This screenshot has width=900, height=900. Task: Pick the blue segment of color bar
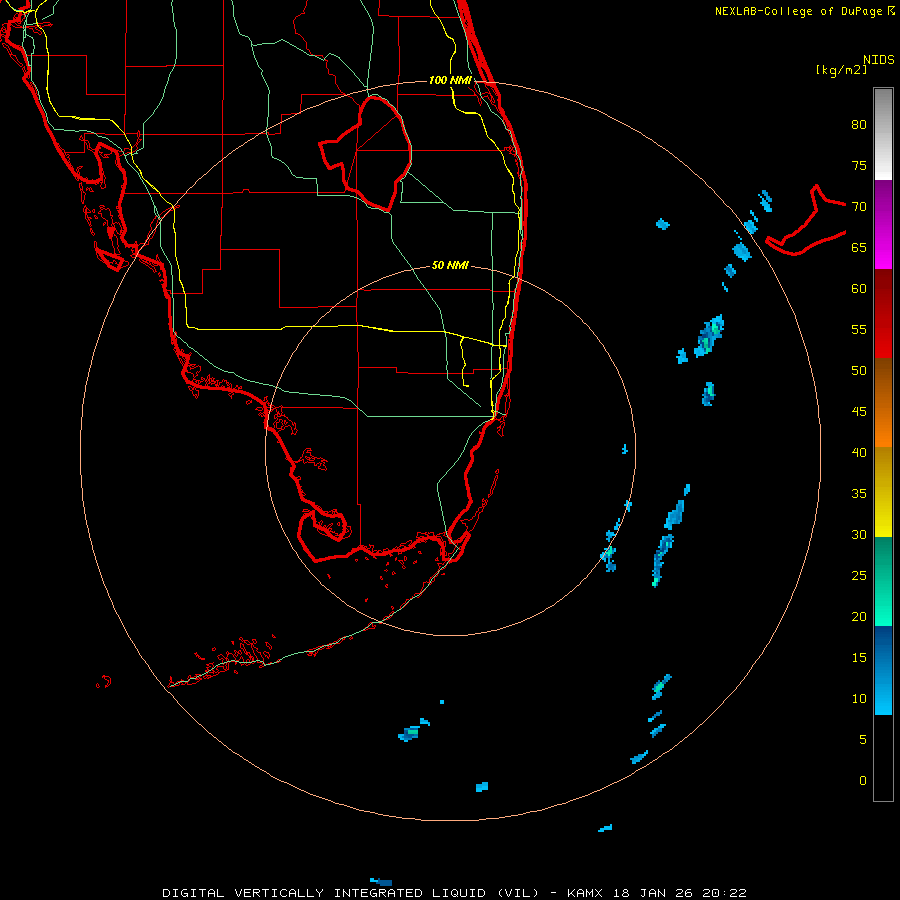pyautogui.click(x=883, y=670)
